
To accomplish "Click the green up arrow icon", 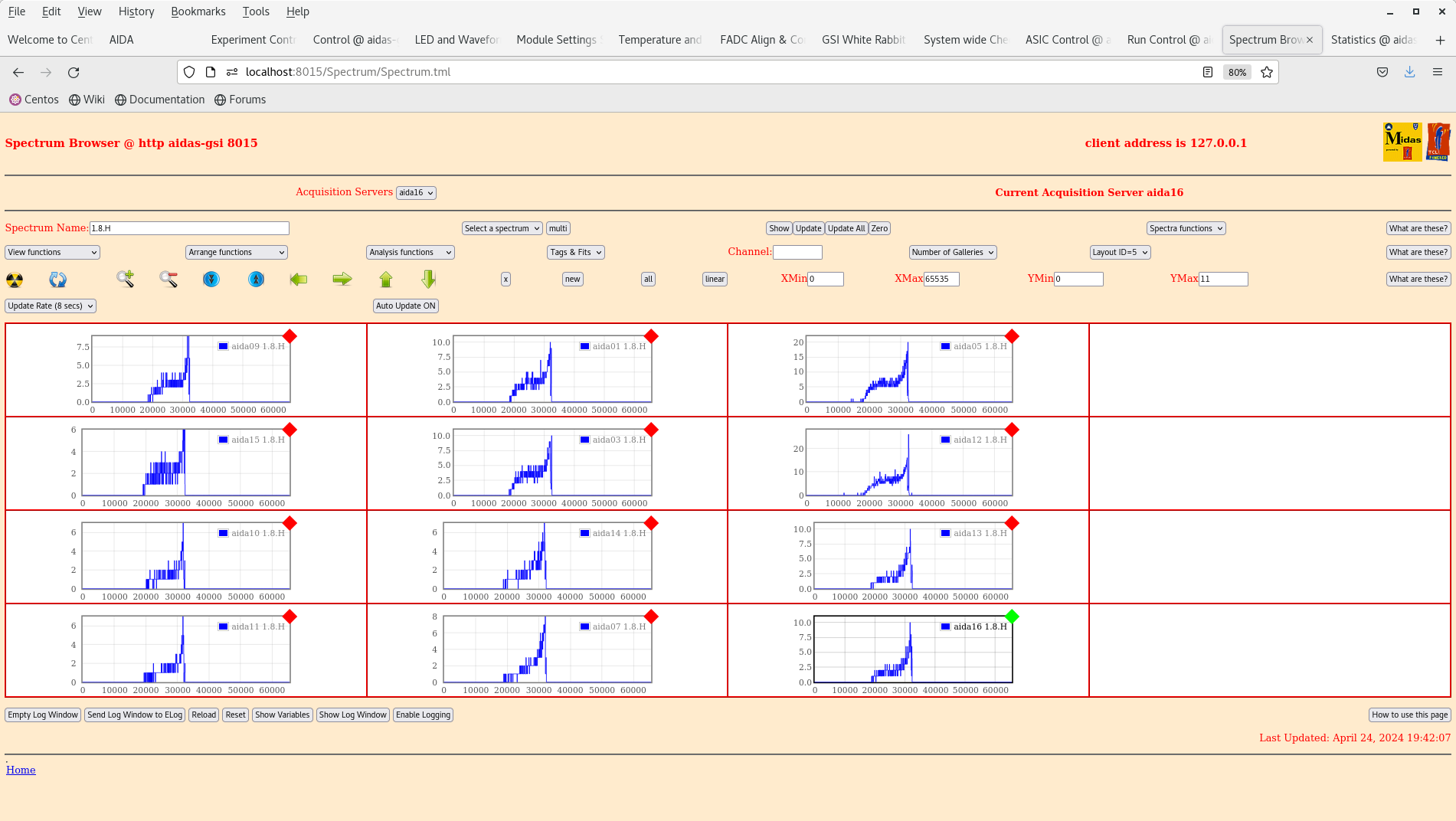I will click(386, 279).
